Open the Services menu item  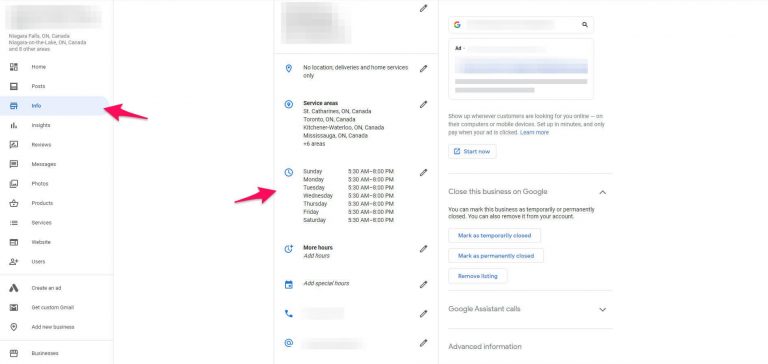56,223
